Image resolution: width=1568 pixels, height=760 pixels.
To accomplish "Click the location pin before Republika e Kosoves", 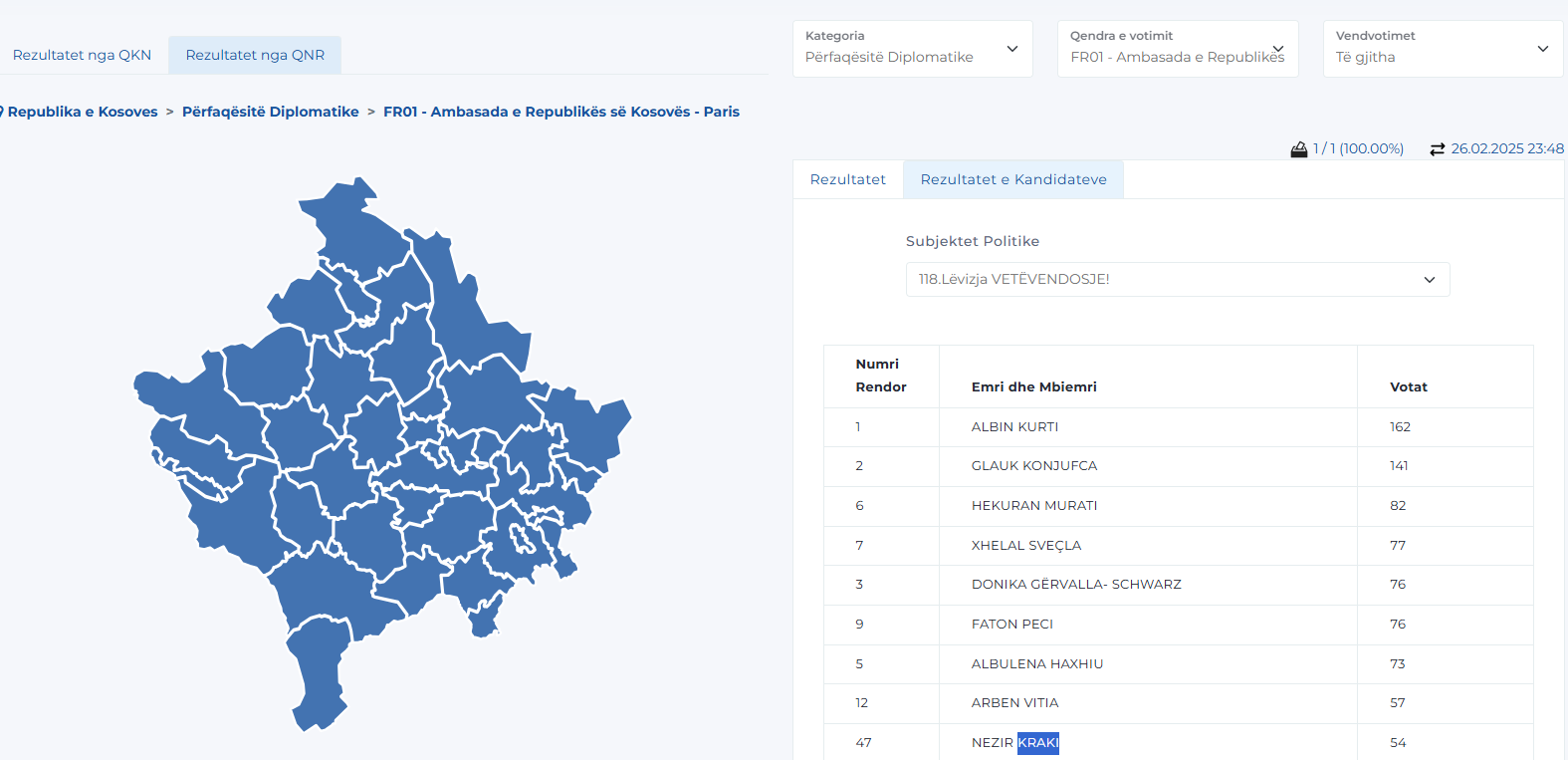I will pyautogui.click(x=2, y=112).
